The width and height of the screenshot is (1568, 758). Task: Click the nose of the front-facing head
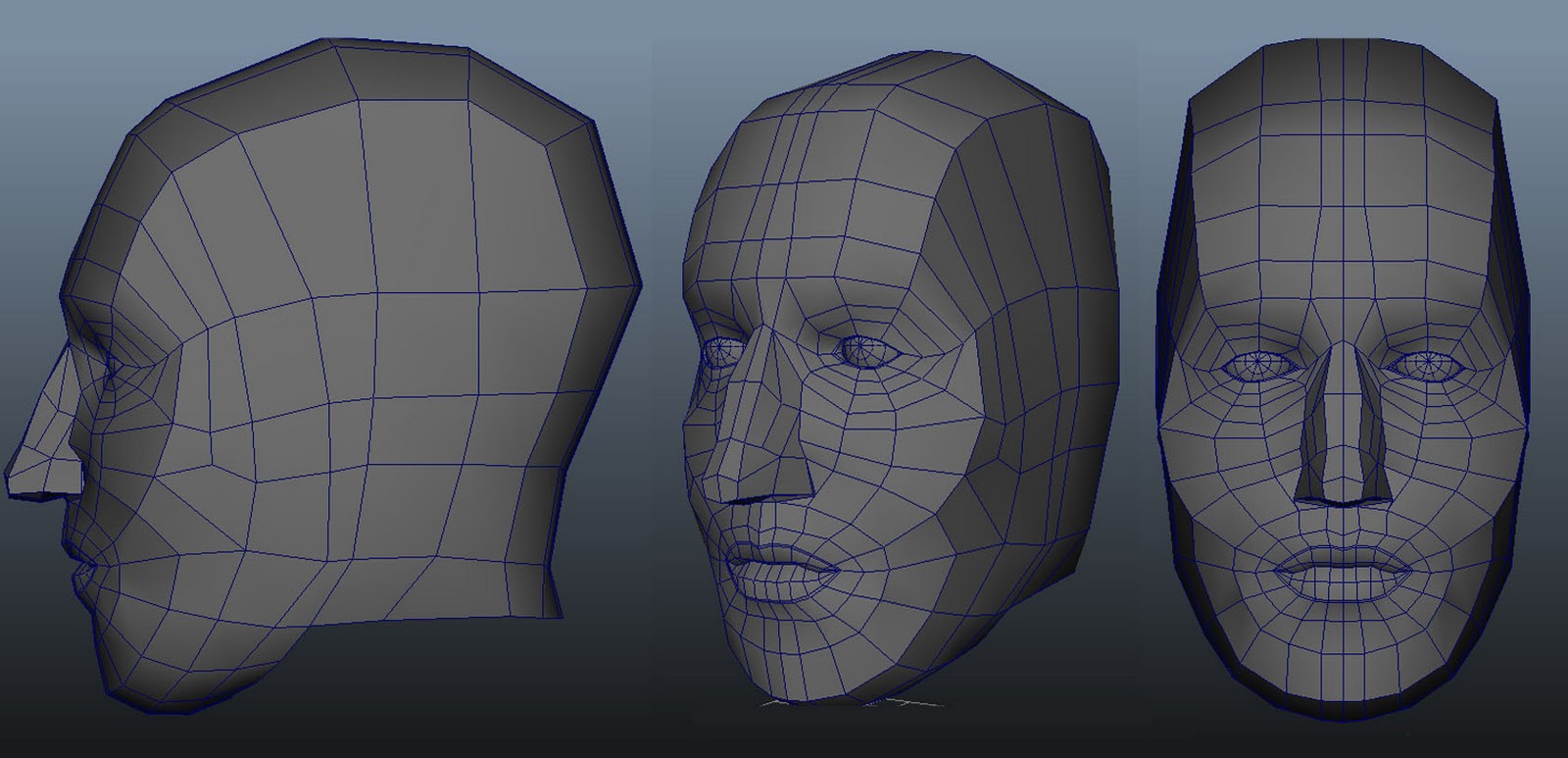[1343, 424]
